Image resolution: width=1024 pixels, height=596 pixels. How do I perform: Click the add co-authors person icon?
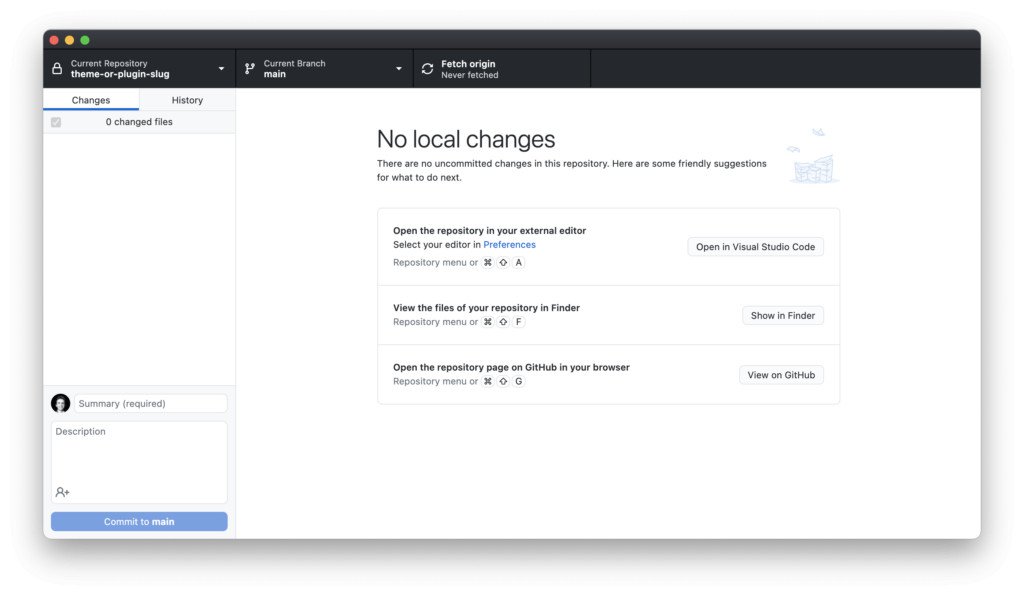click(x=60, y=491)
